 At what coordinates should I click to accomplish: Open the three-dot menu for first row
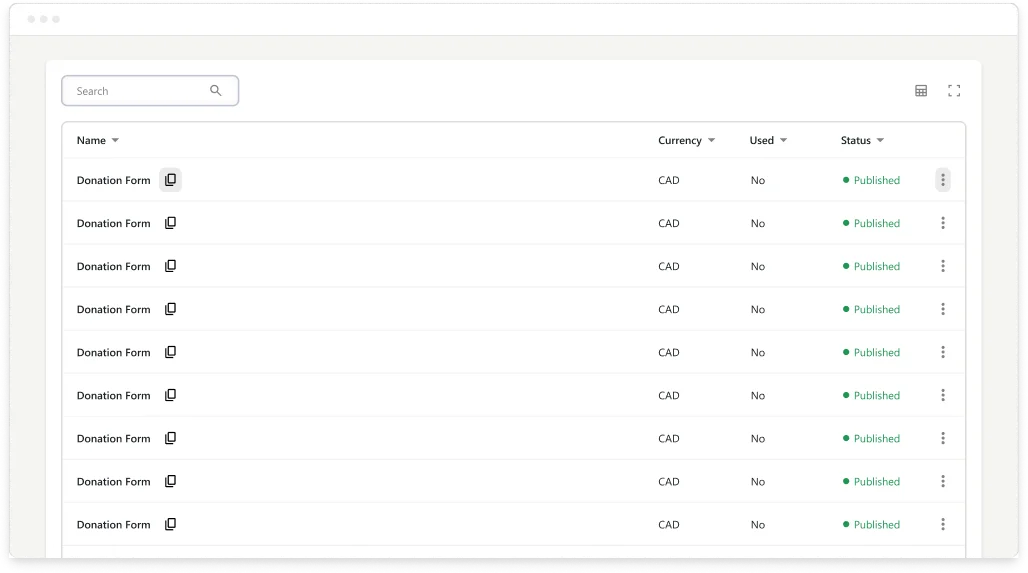click(x=942, y=181)
